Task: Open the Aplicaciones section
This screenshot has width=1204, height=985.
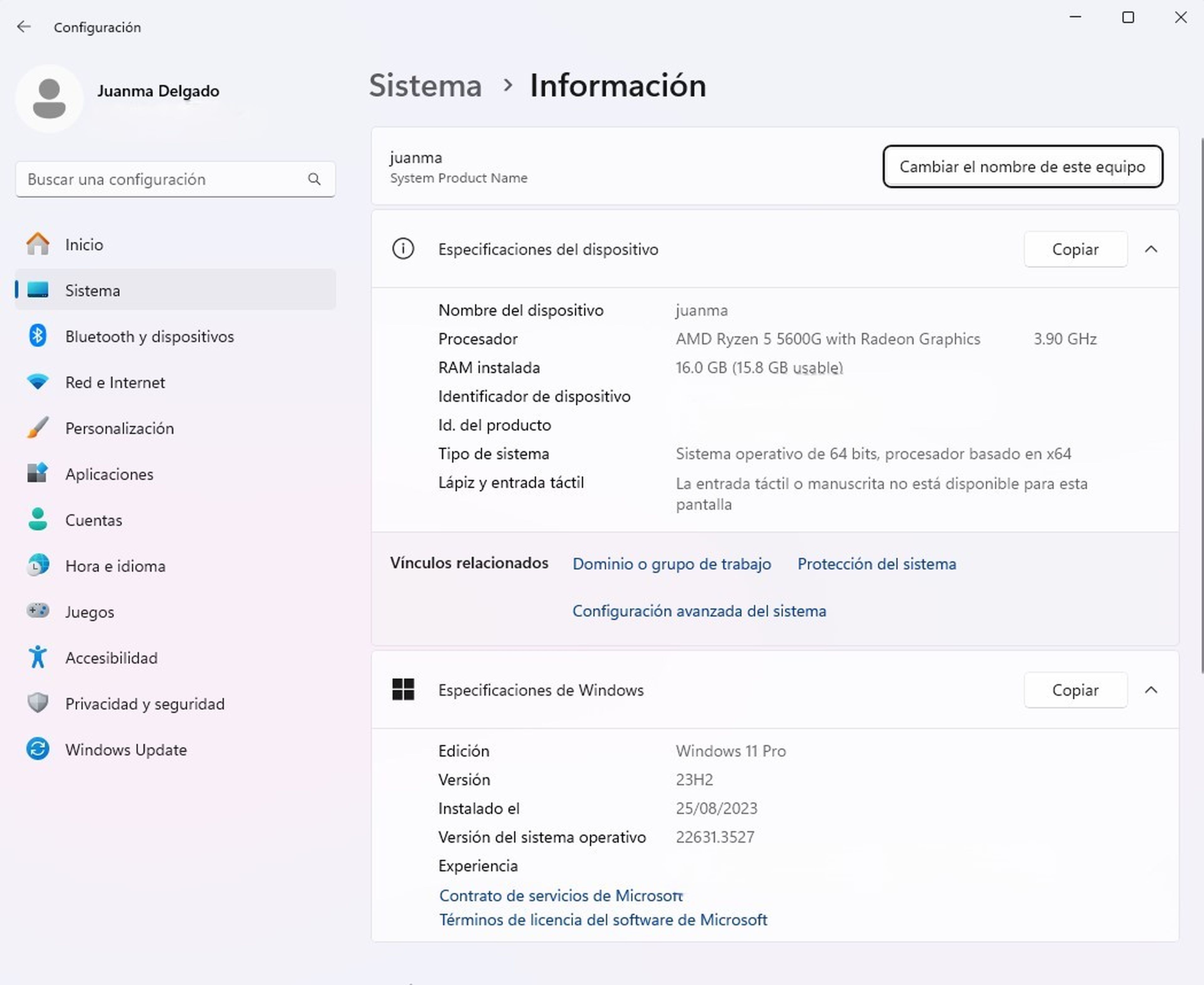Action: coord(175,474)
